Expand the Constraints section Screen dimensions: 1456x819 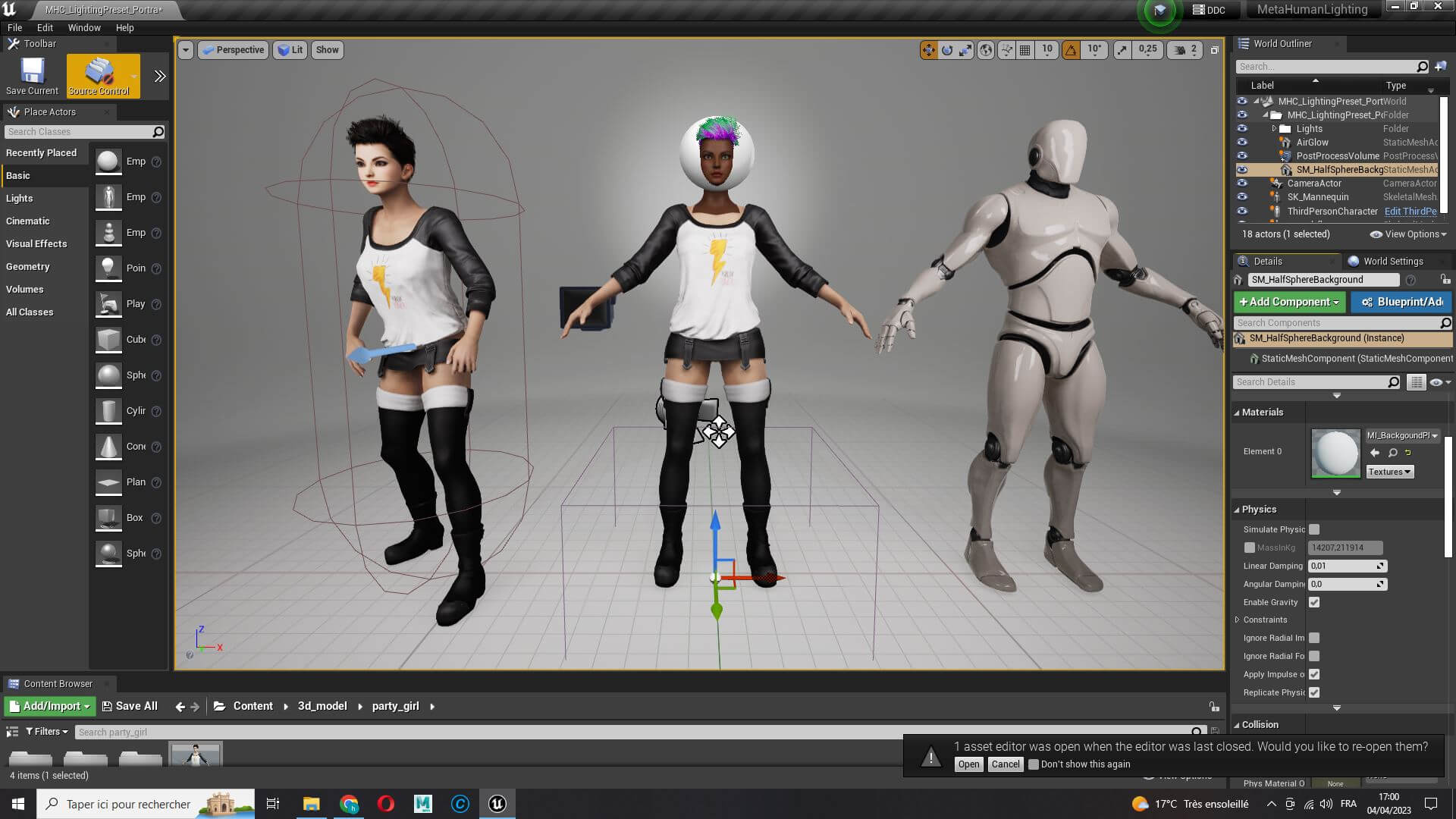click(x=1238, y=620)
